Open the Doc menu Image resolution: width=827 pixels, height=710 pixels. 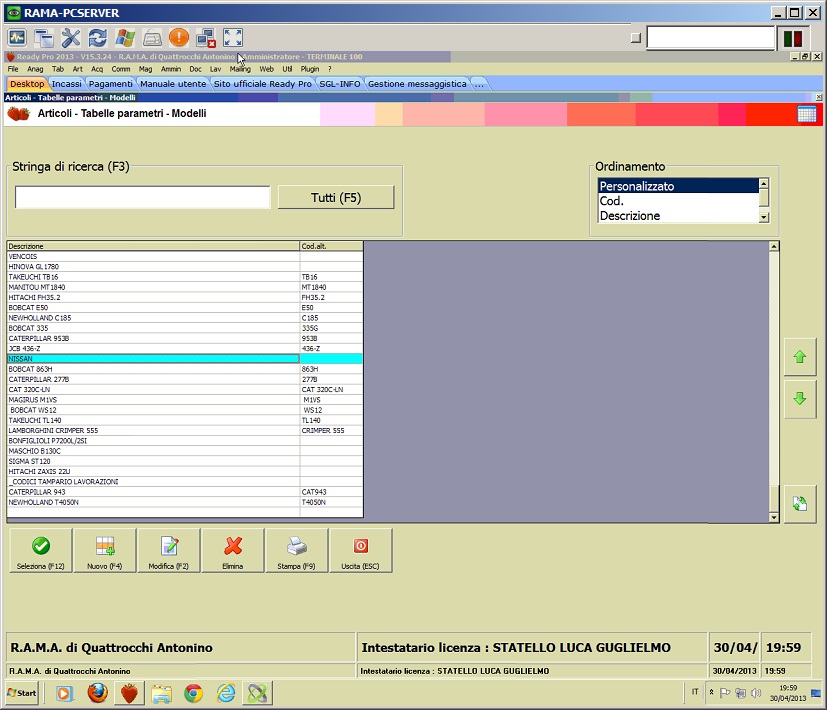click(x=196, y=69)
